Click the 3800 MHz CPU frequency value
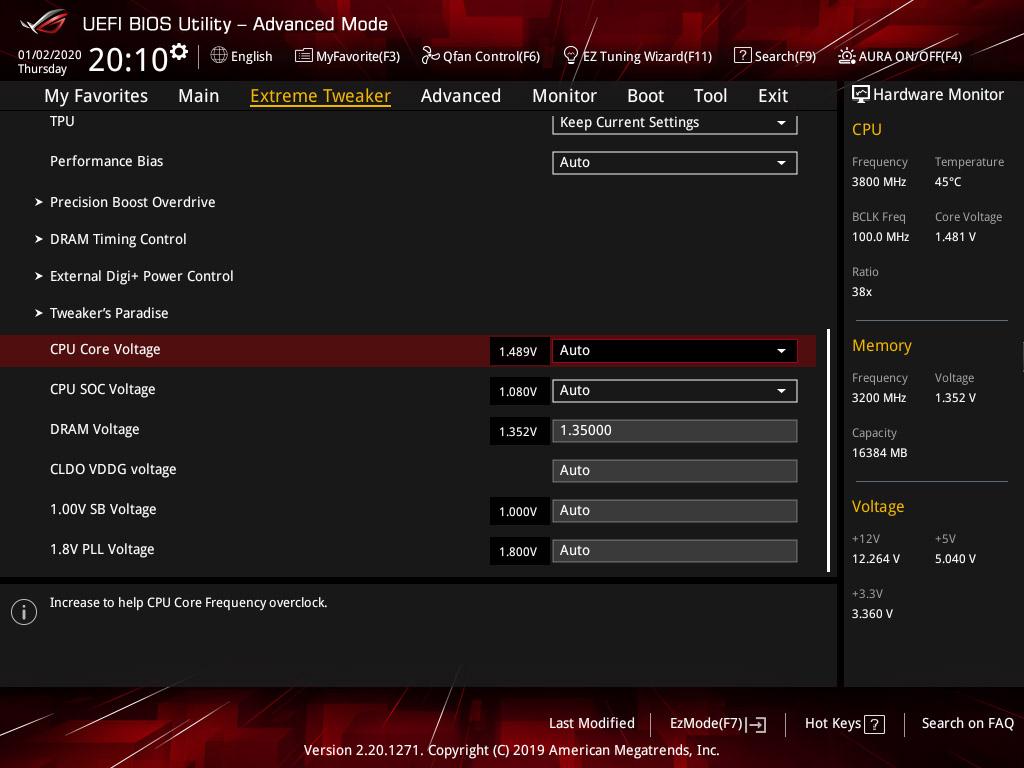 (879, 182)
